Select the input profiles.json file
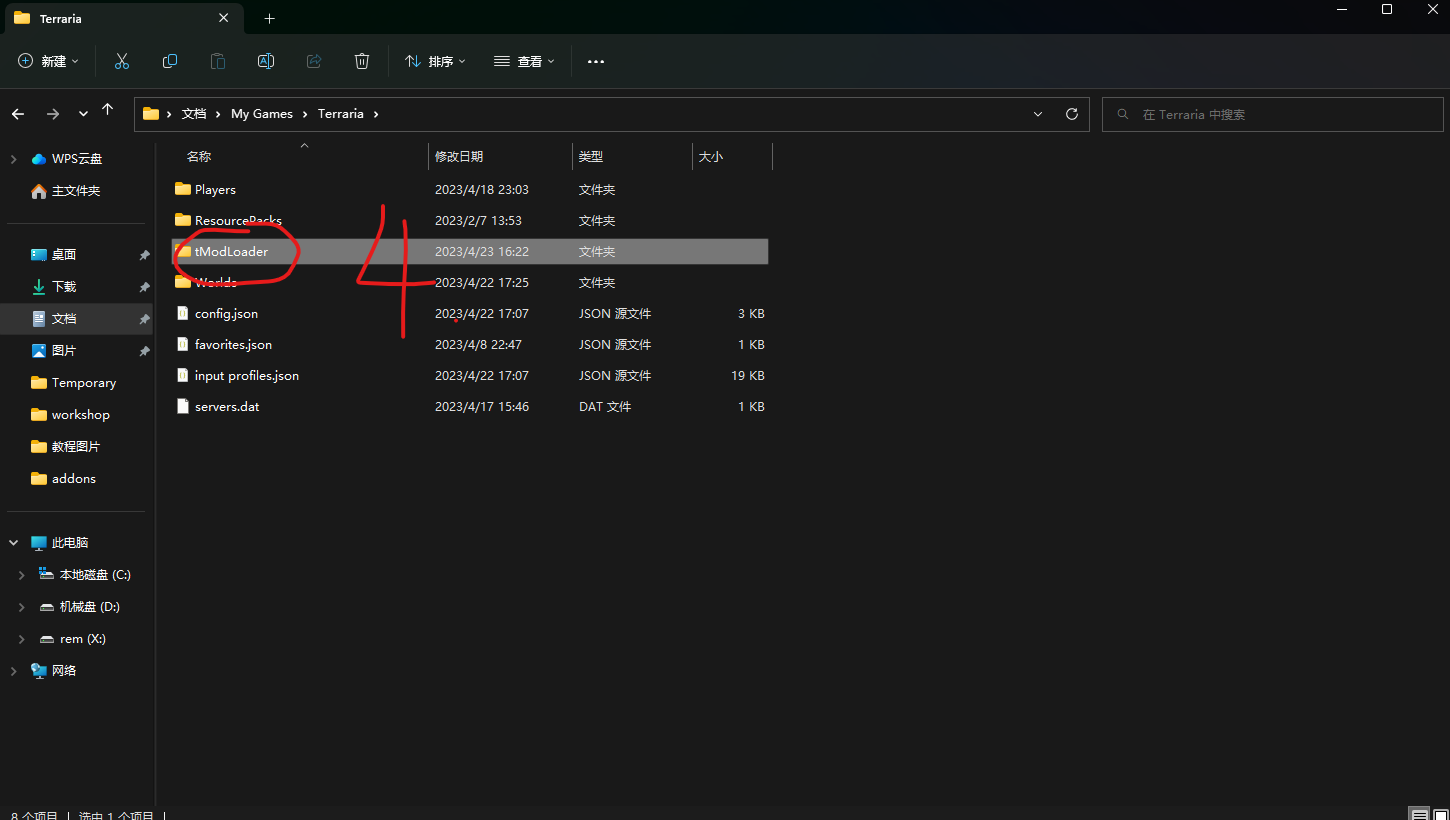1450x820 pixels. pos(469,375)
